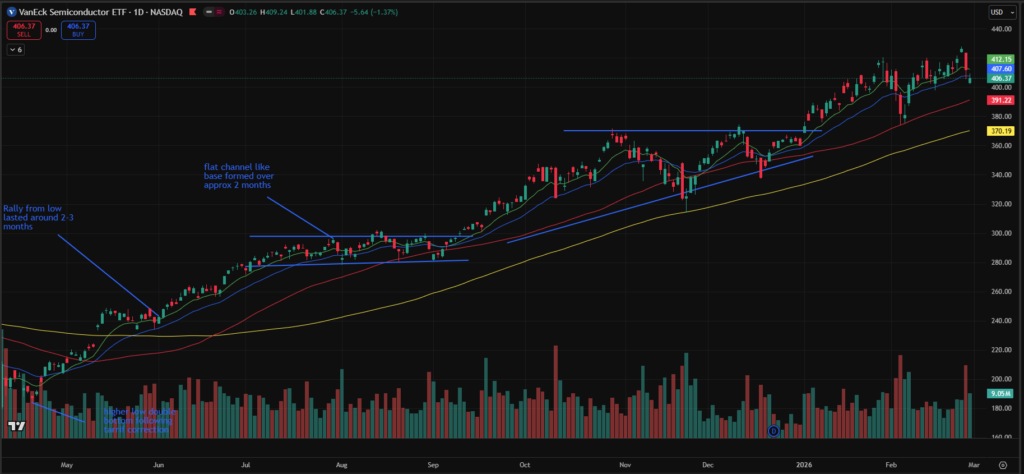
Task: Click the VanEck symbol logo icon
Action: [x=11, y=12]
